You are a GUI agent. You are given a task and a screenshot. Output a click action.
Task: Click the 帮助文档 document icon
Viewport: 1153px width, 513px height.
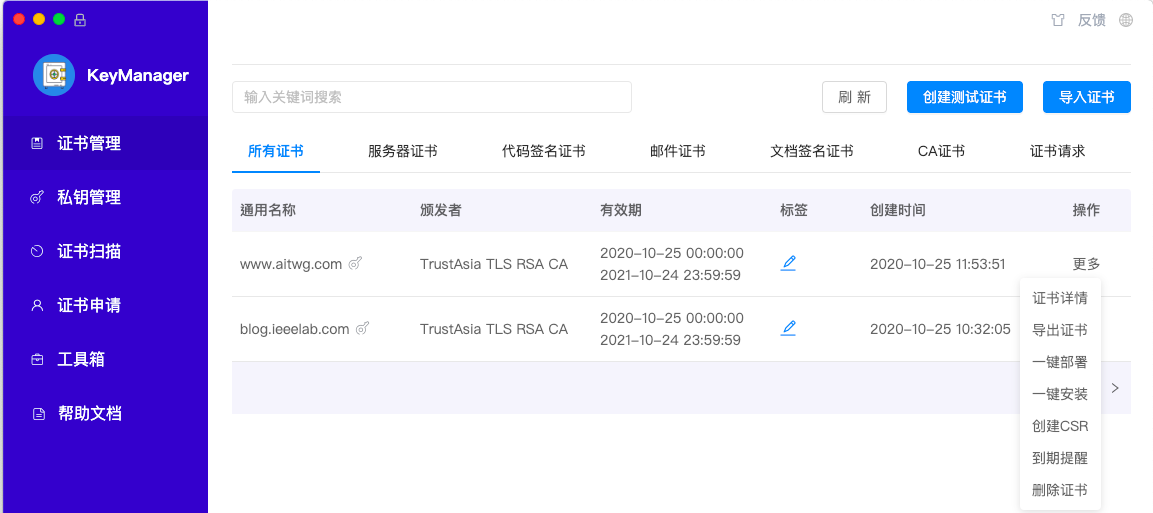click(x=38, y=414)
